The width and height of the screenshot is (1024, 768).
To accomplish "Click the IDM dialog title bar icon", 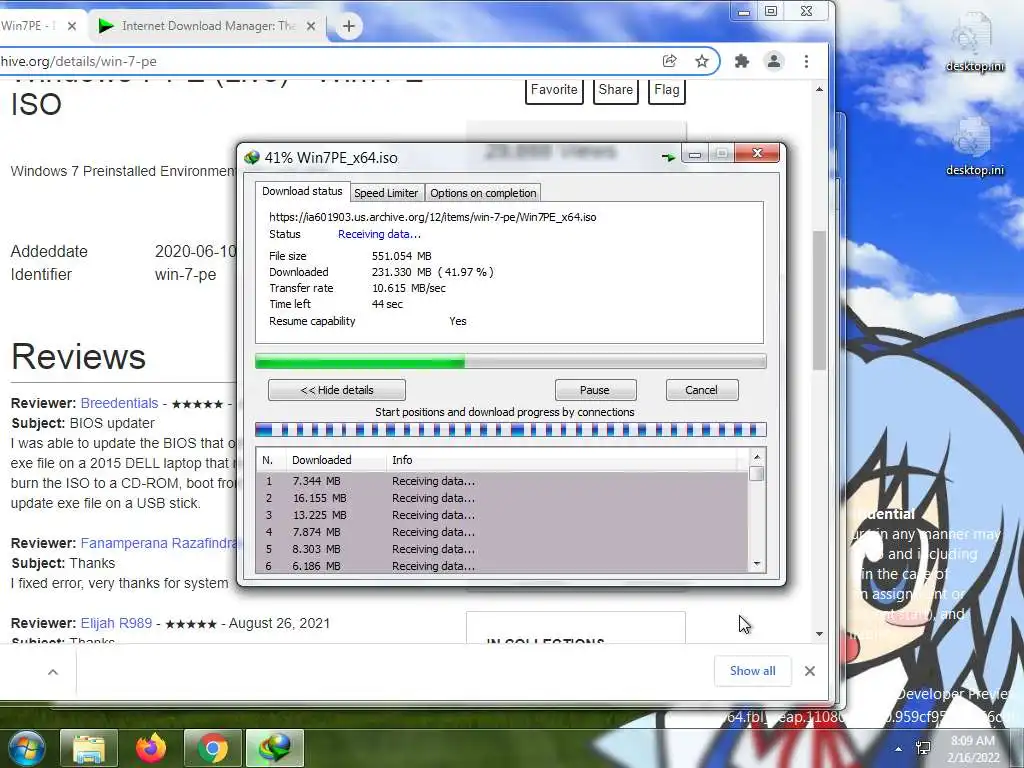I will (252, 157).
